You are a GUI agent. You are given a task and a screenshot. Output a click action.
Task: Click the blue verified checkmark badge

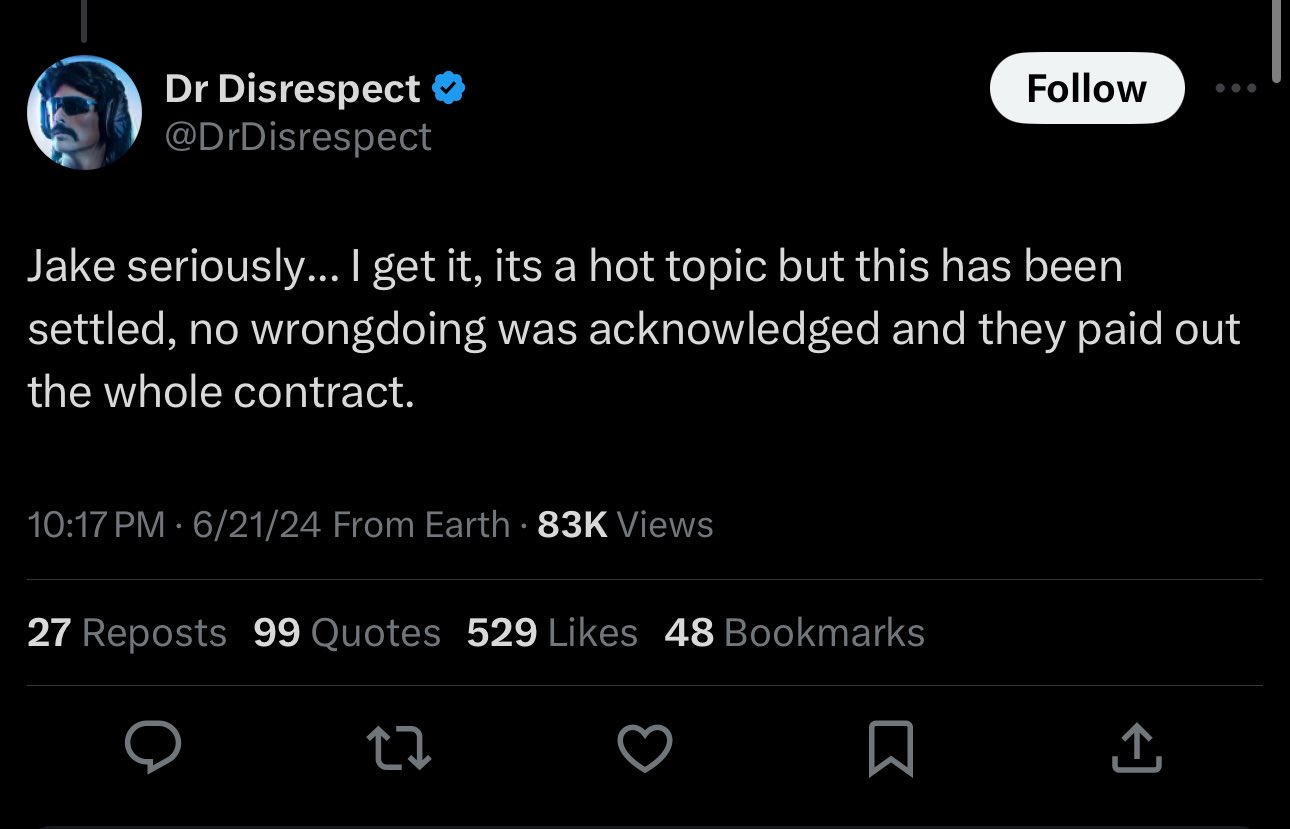pyautogui.click(x=447, y=89)
